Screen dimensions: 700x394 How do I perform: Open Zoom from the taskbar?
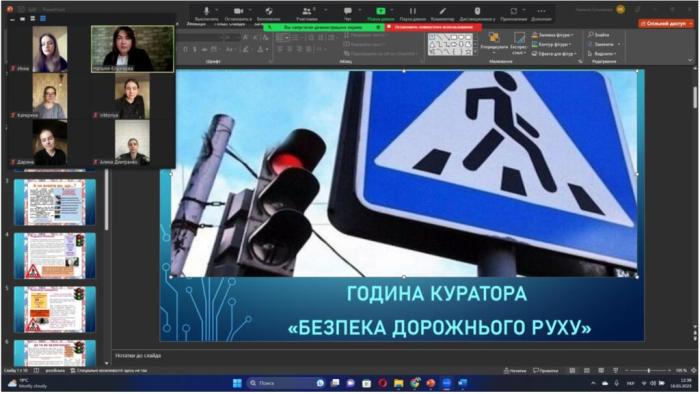pyautogui.click(x=447, y=383)
